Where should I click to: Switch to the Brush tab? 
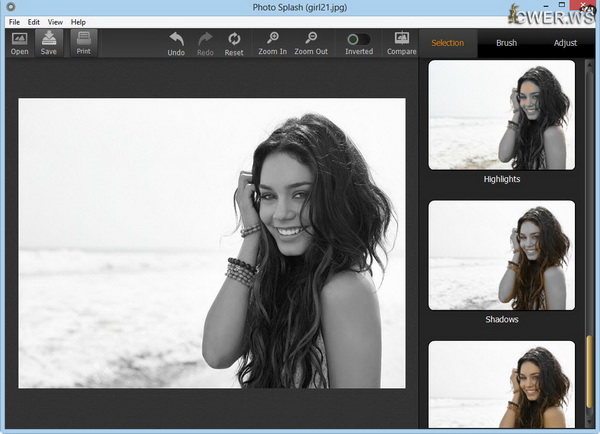(x=506, y=43)
